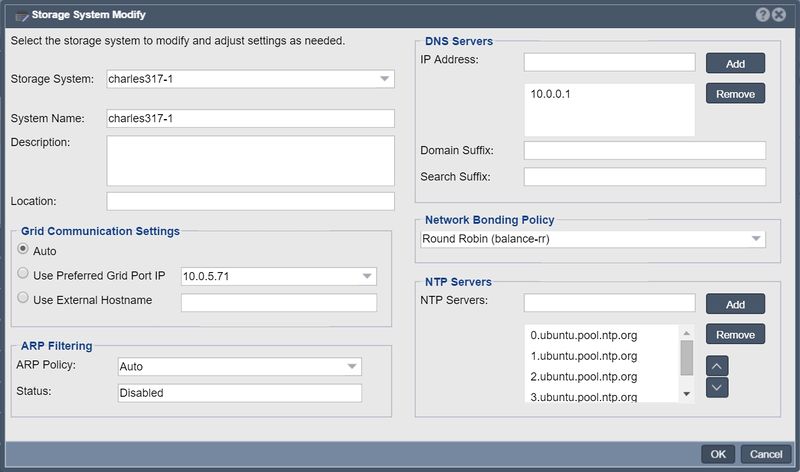Choose Use Preferred Grid Port IP radio
The width and height of the screenshot is (800, 472).
click(23, 273)
